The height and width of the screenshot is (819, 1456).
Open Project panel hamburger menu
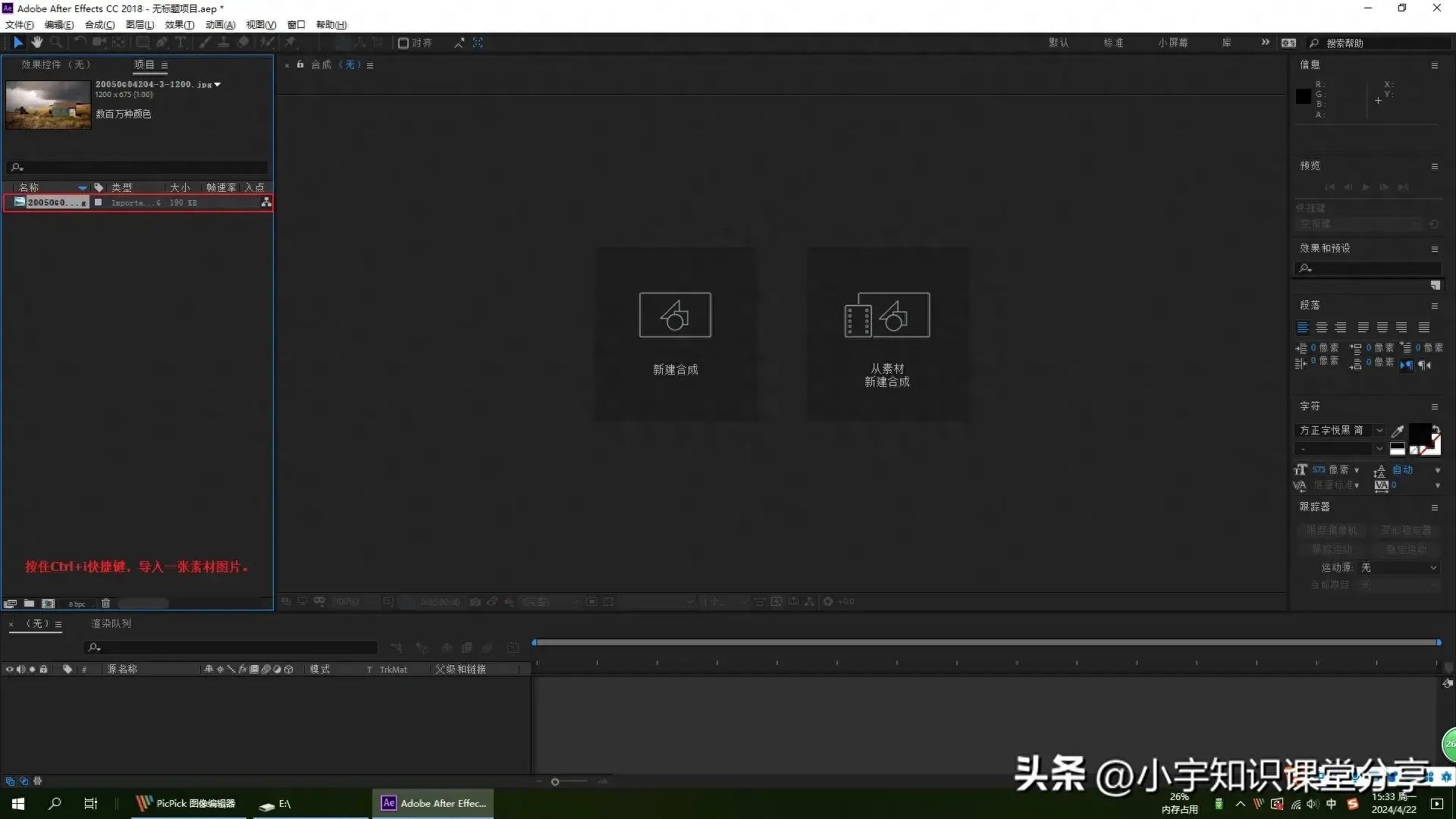click(165, 65)
